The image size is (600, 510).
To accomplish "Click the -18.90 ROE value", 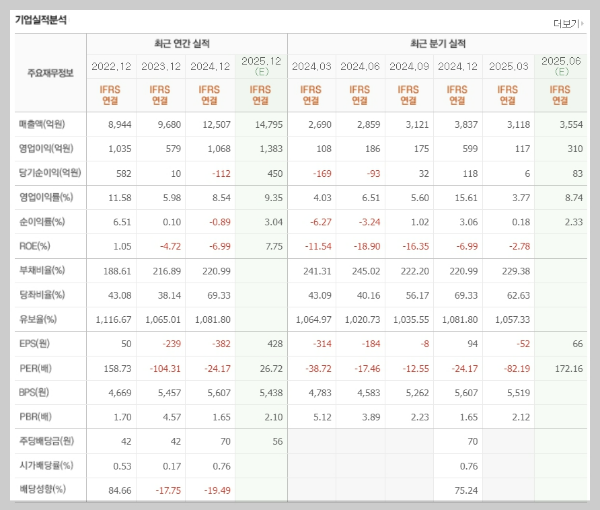I will (x=367, y=246).
